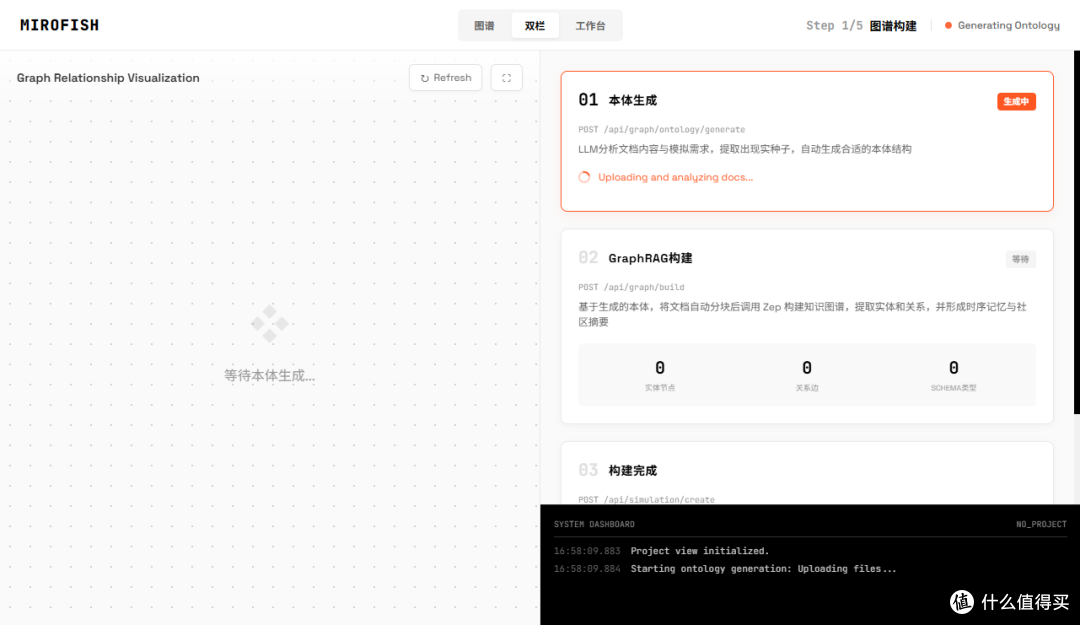1080x625 pixels.
Task: Click the orange Generating Ontology status dot
Action: pos(948,25)
